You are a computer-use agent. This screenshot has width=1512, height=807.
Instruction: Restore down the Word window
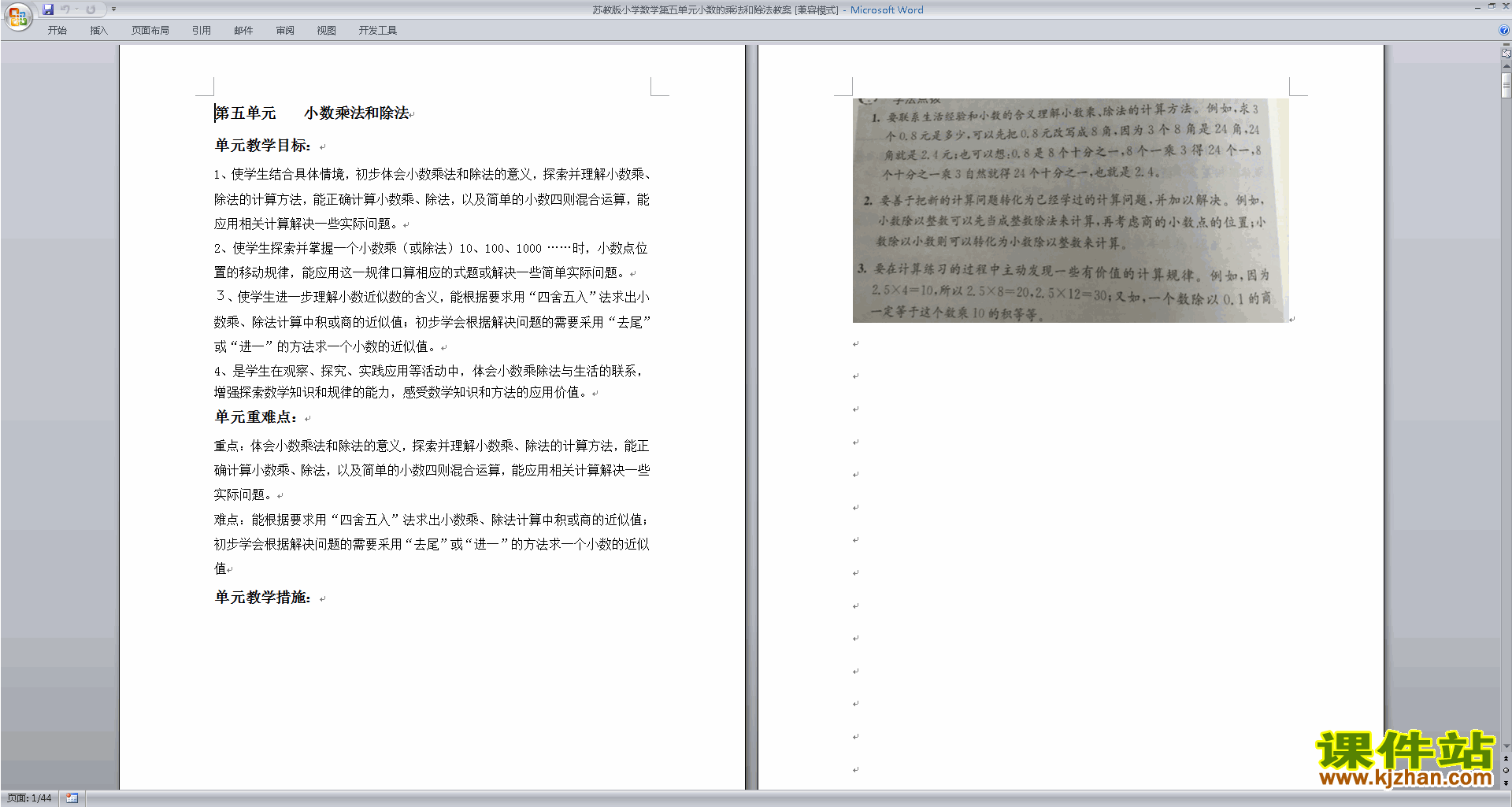point(1492,6)
